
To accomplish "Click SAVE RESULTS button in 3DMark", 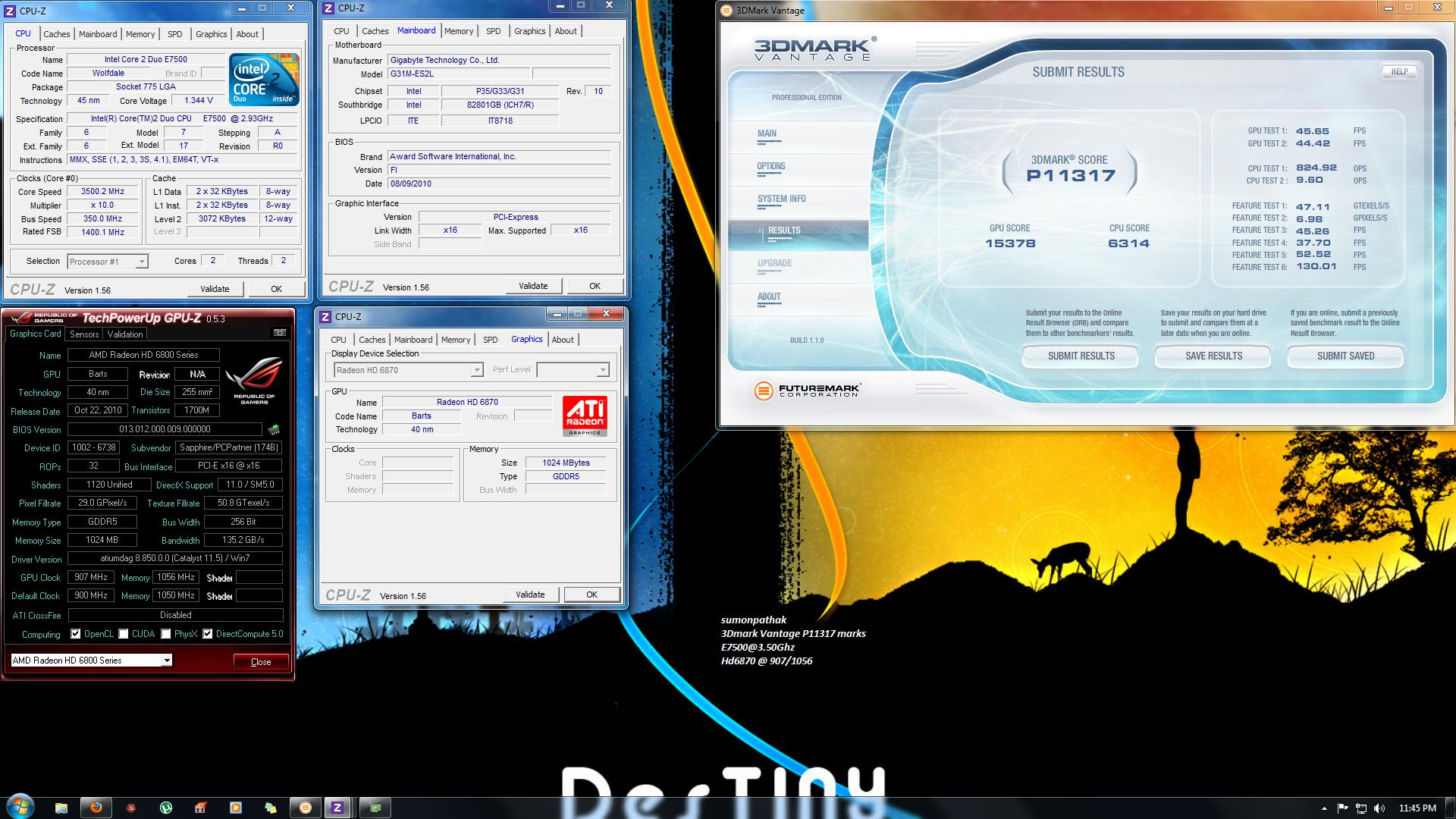I will tap(1213, 356).
